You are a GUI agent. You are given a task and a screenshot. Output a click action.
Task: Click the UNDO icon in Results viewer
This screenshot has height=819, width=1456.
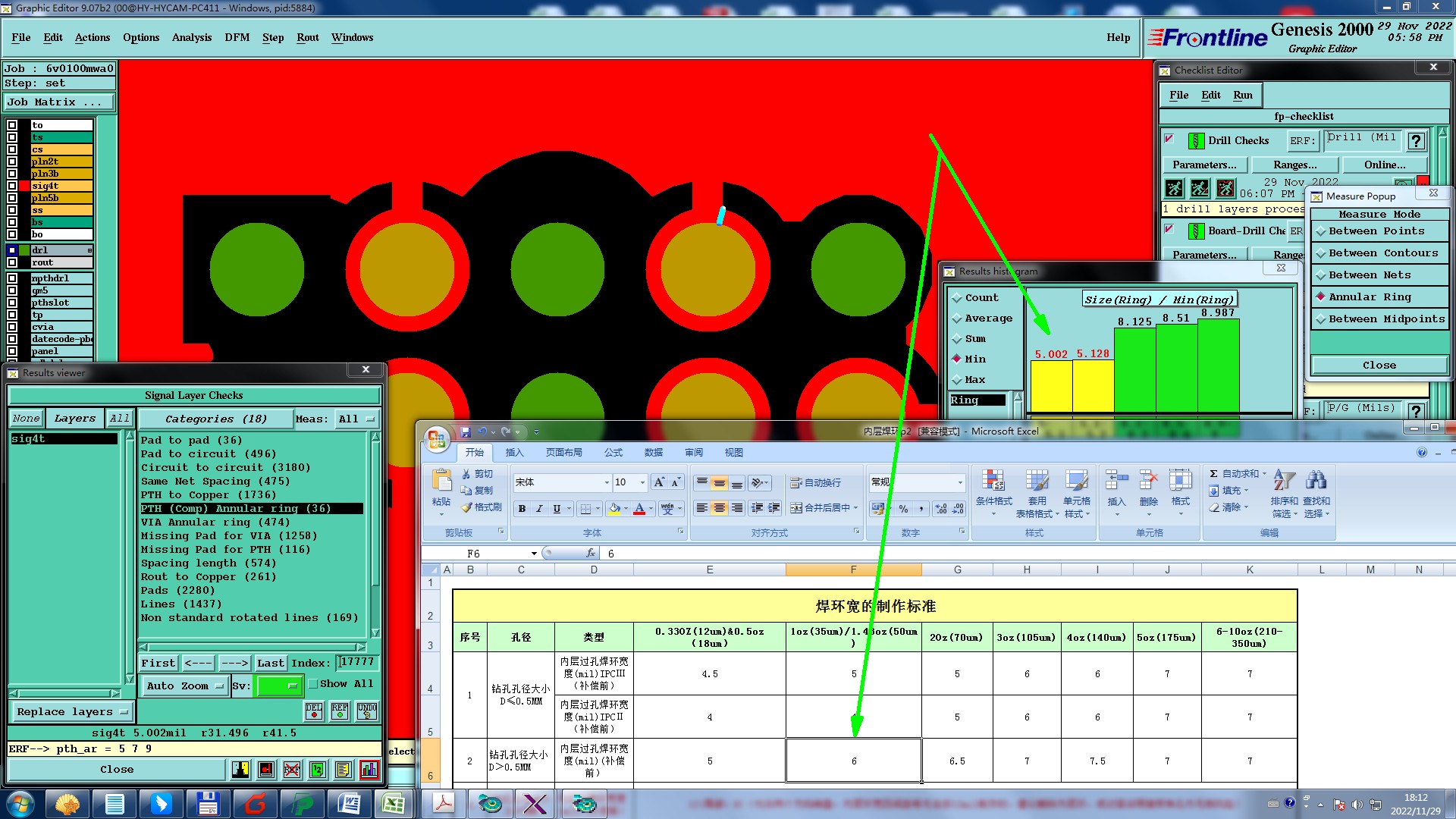point(367,711)
